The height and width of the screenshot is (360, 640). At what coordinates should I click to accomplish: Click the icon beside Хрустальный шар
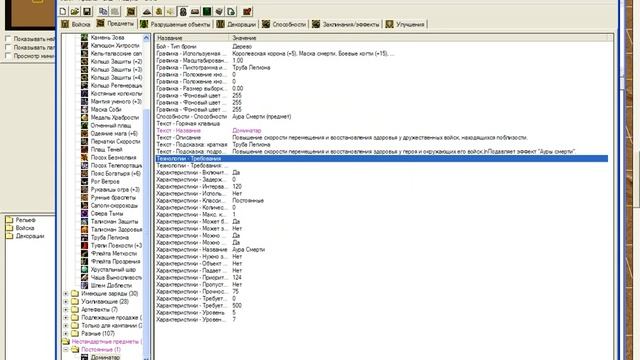(84, 269)
